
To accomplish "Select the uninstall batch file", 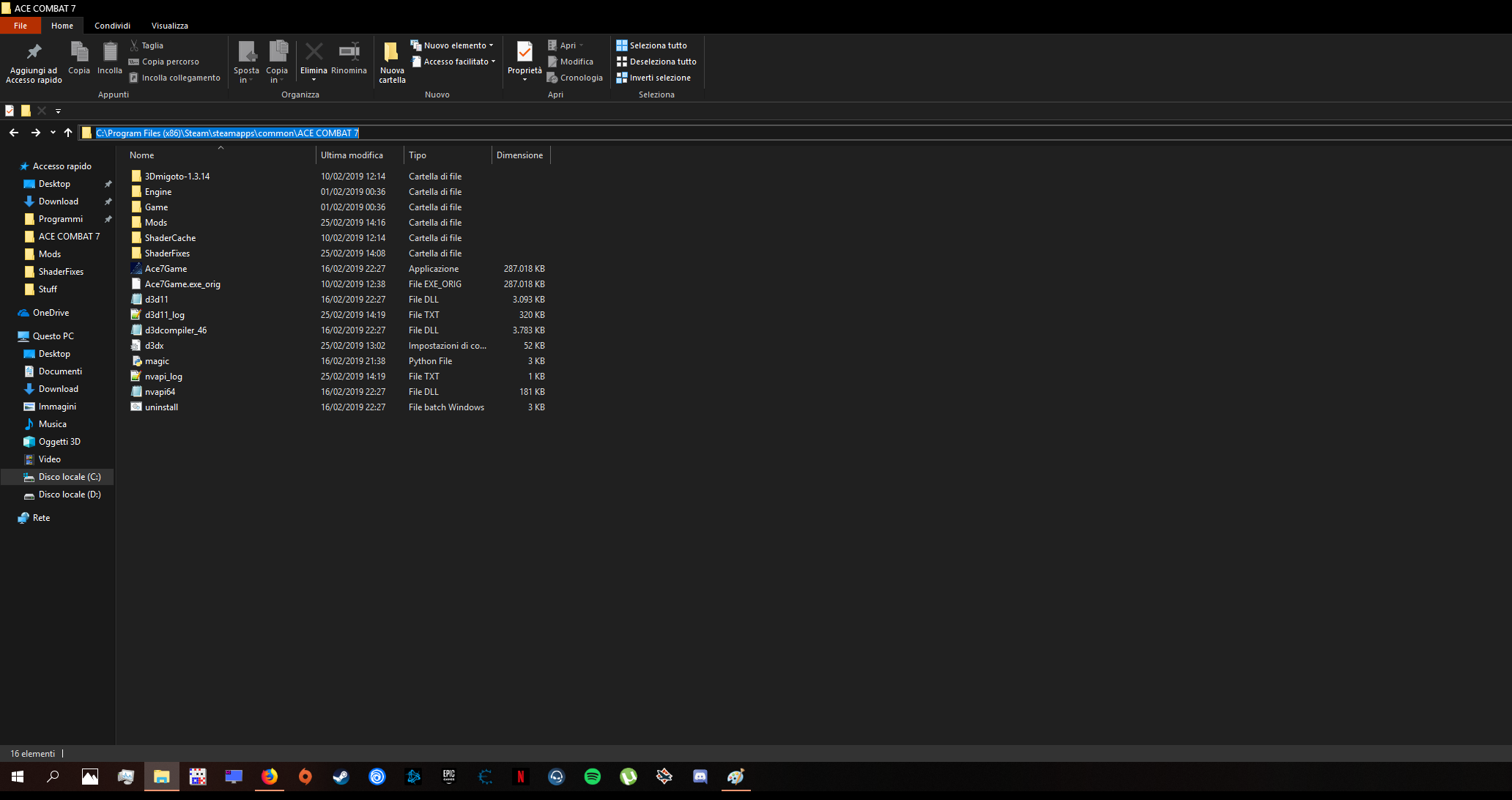I will [161, 407].
